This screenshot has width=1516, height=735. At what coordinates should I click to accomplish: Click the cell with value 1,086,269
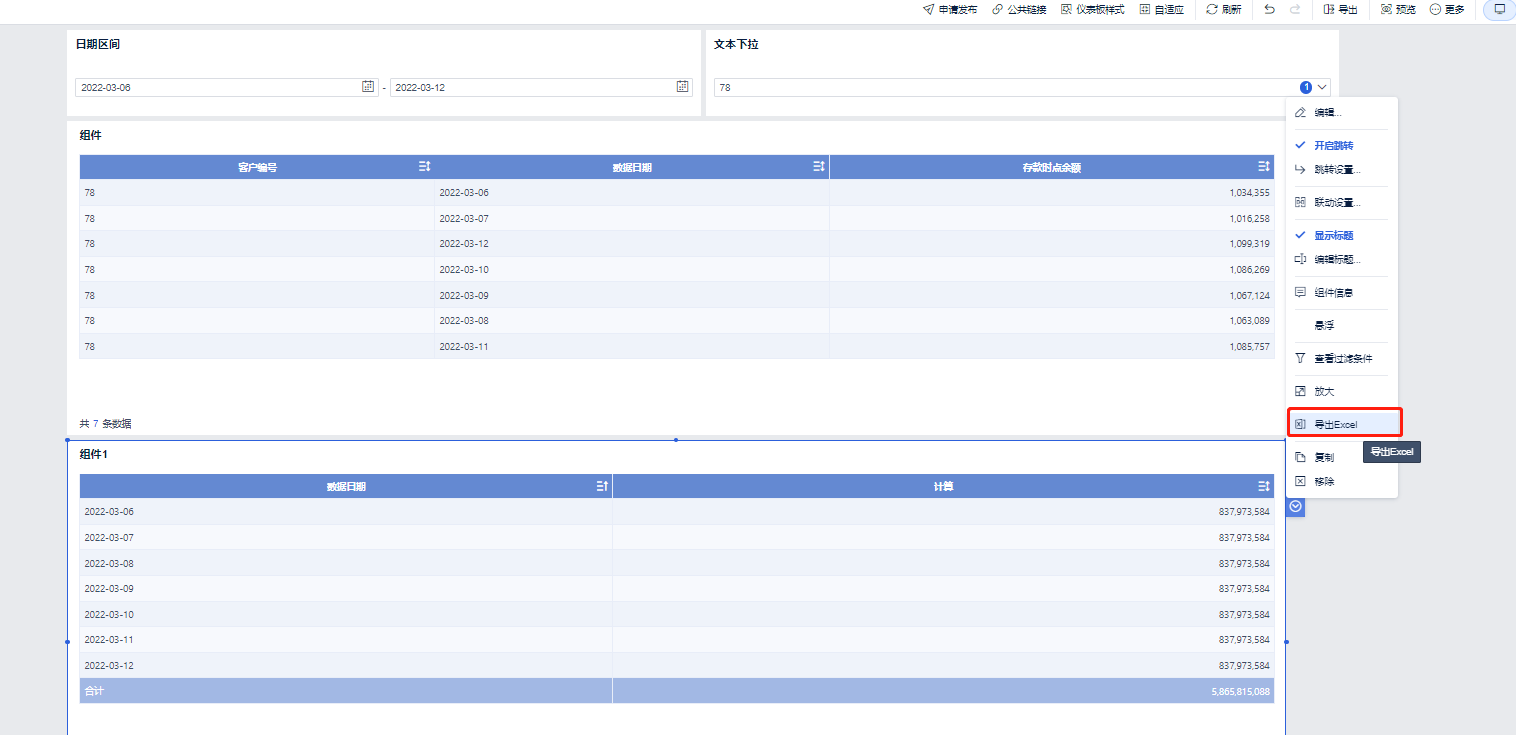[1052, 270]
